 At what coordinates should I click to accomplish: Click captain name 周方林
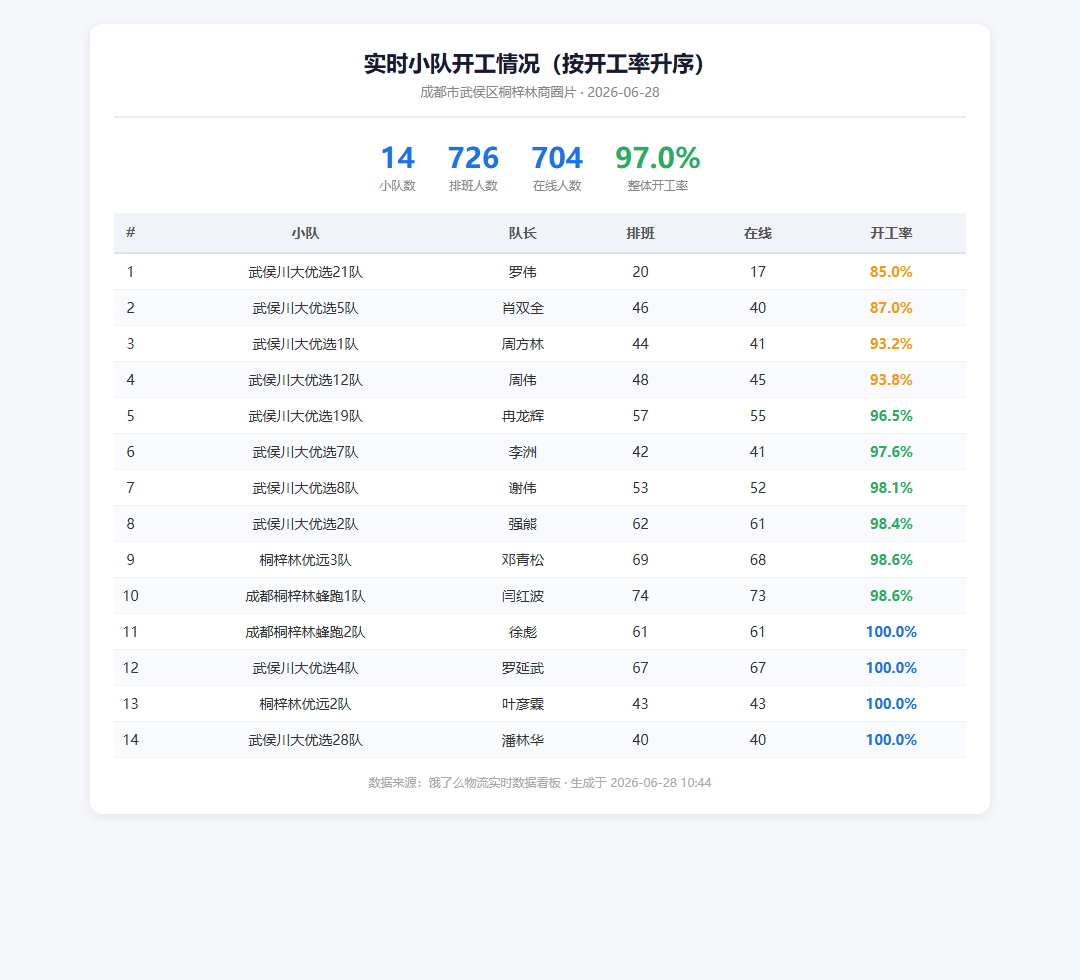click(523, 344)
